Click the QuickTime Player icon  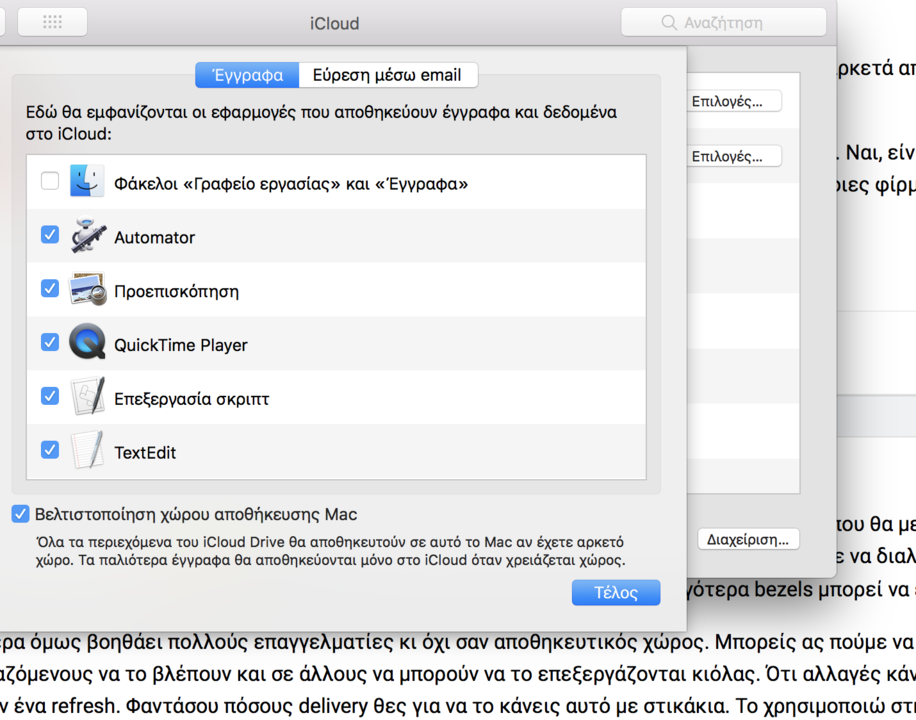[x=87, y=341]
